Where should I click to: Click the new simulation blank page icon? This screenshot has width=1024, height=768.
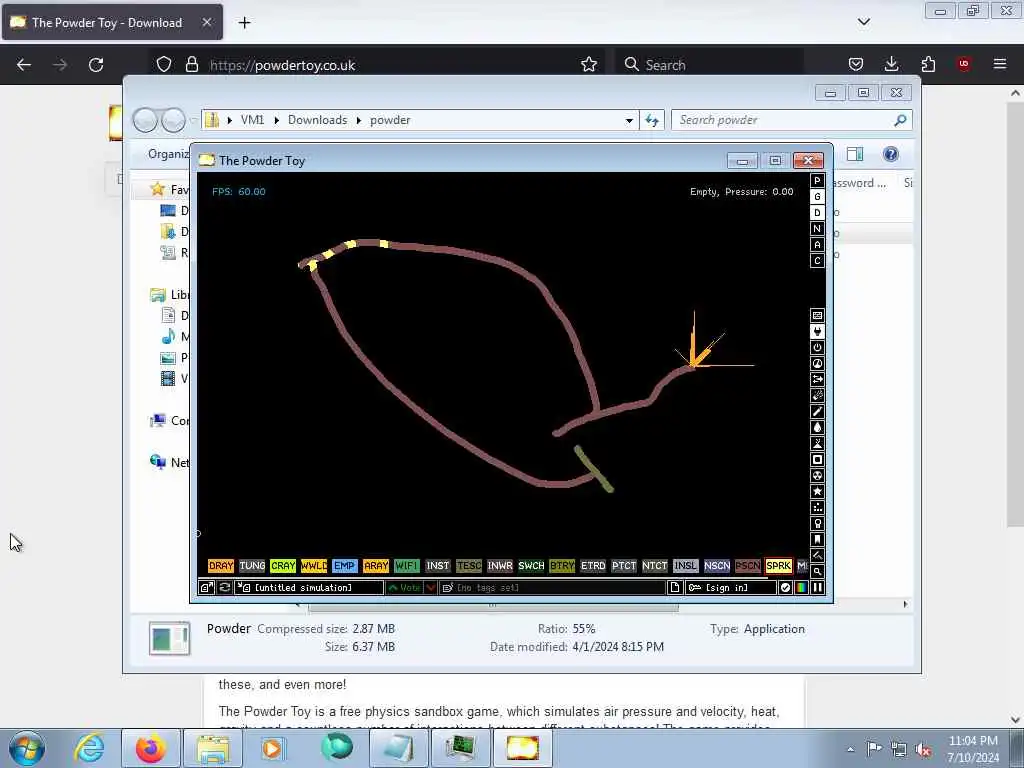675,588
